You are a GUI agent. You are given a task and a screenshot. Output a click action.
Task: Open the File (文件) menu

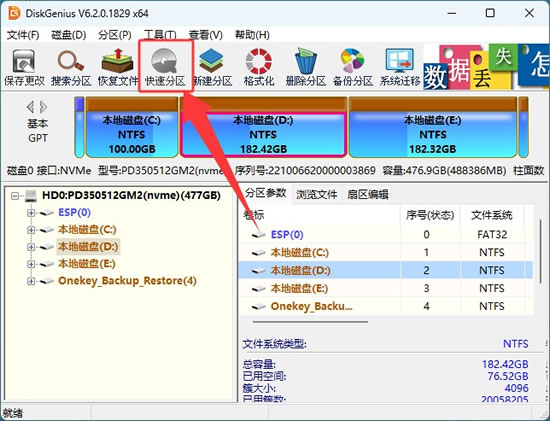pyautogui.click(x=23, y=35)
